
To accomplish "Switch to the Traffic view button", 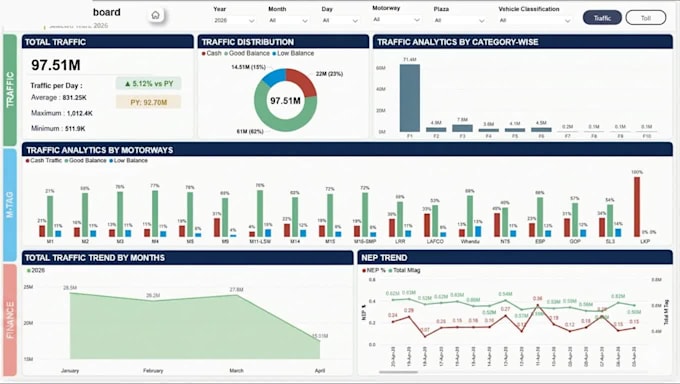I will [x=602, y=18].
